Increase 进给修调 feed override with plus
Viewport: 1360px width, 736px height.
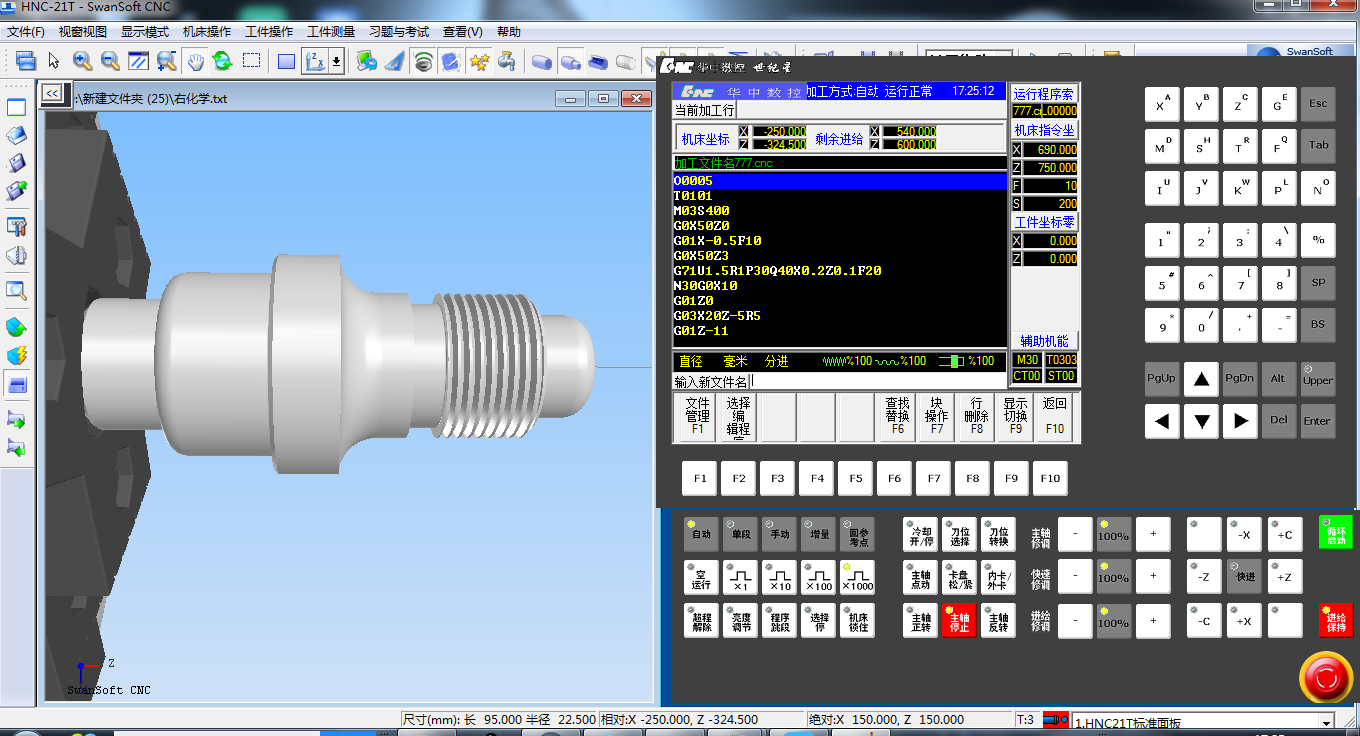click(1153, 620)
